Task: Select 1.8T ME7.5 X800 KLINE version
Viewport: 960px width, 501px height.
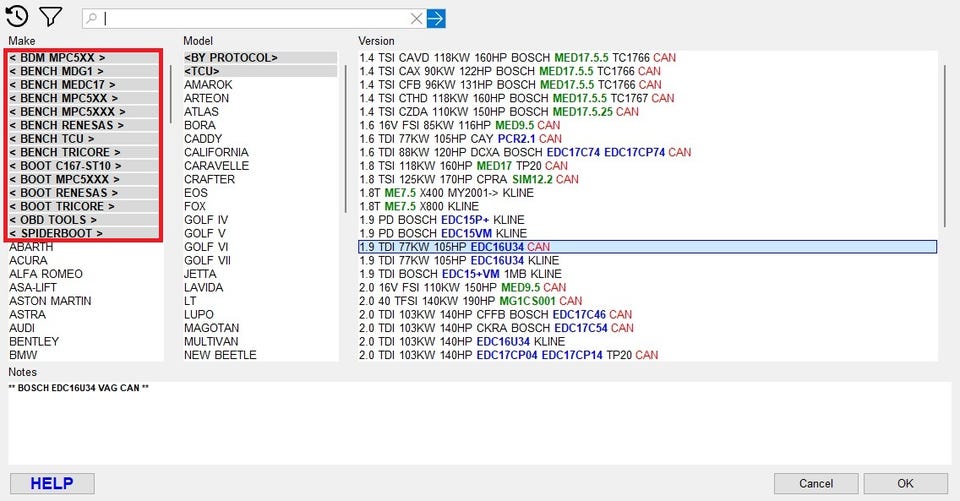Action: (419, 206)
